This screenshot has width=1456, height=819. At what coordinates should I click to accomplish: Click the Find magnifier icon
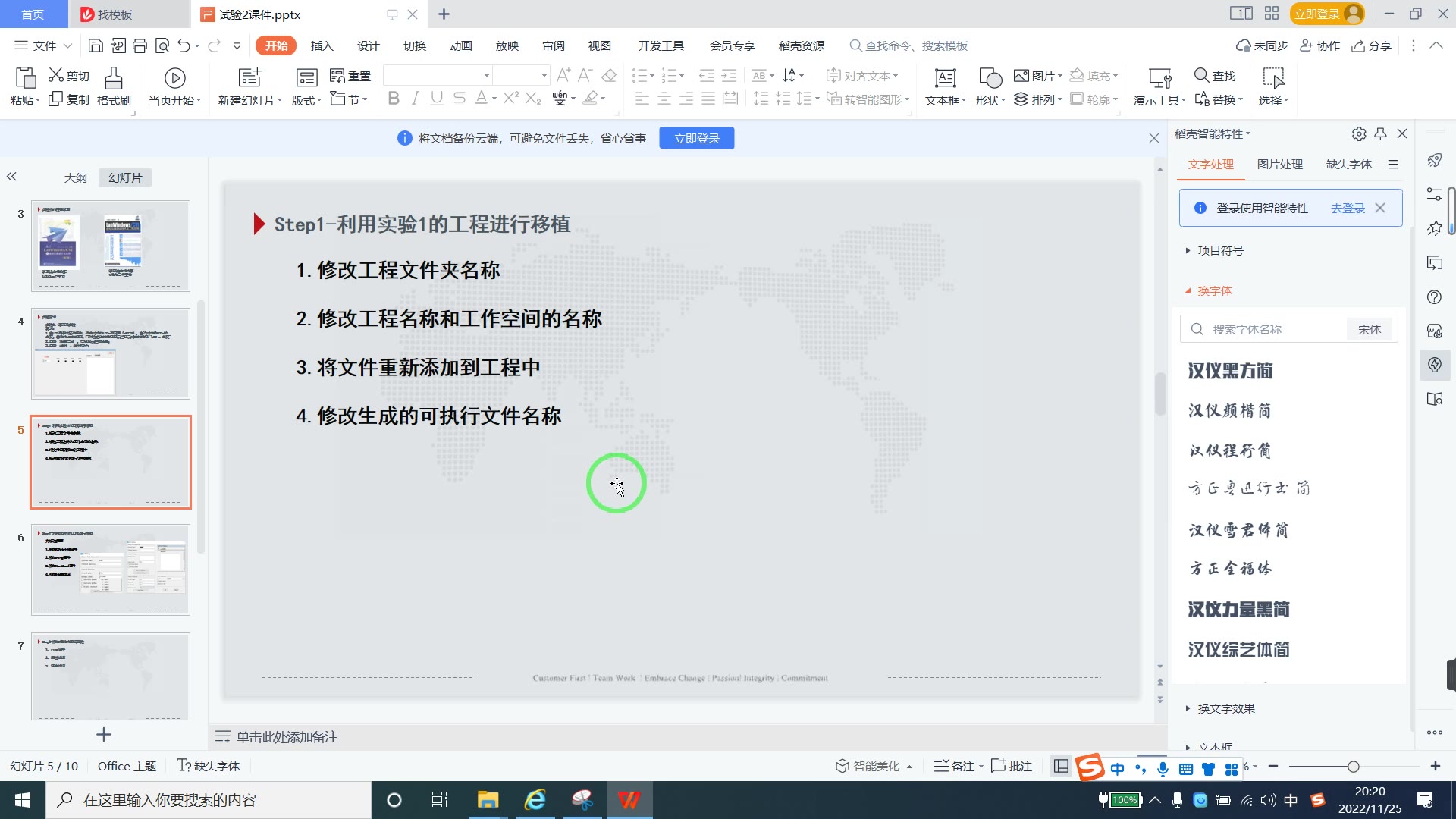tap(1201, 75)
